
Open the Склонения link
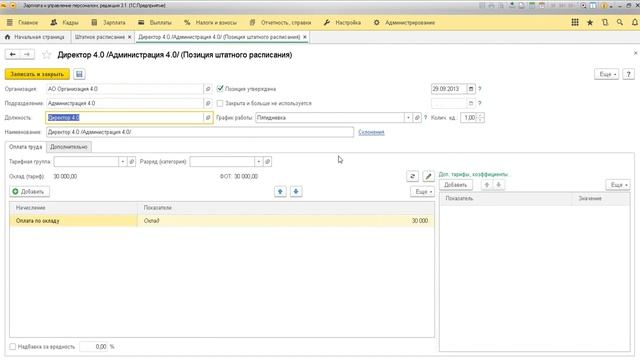click(x=371, y=132)
